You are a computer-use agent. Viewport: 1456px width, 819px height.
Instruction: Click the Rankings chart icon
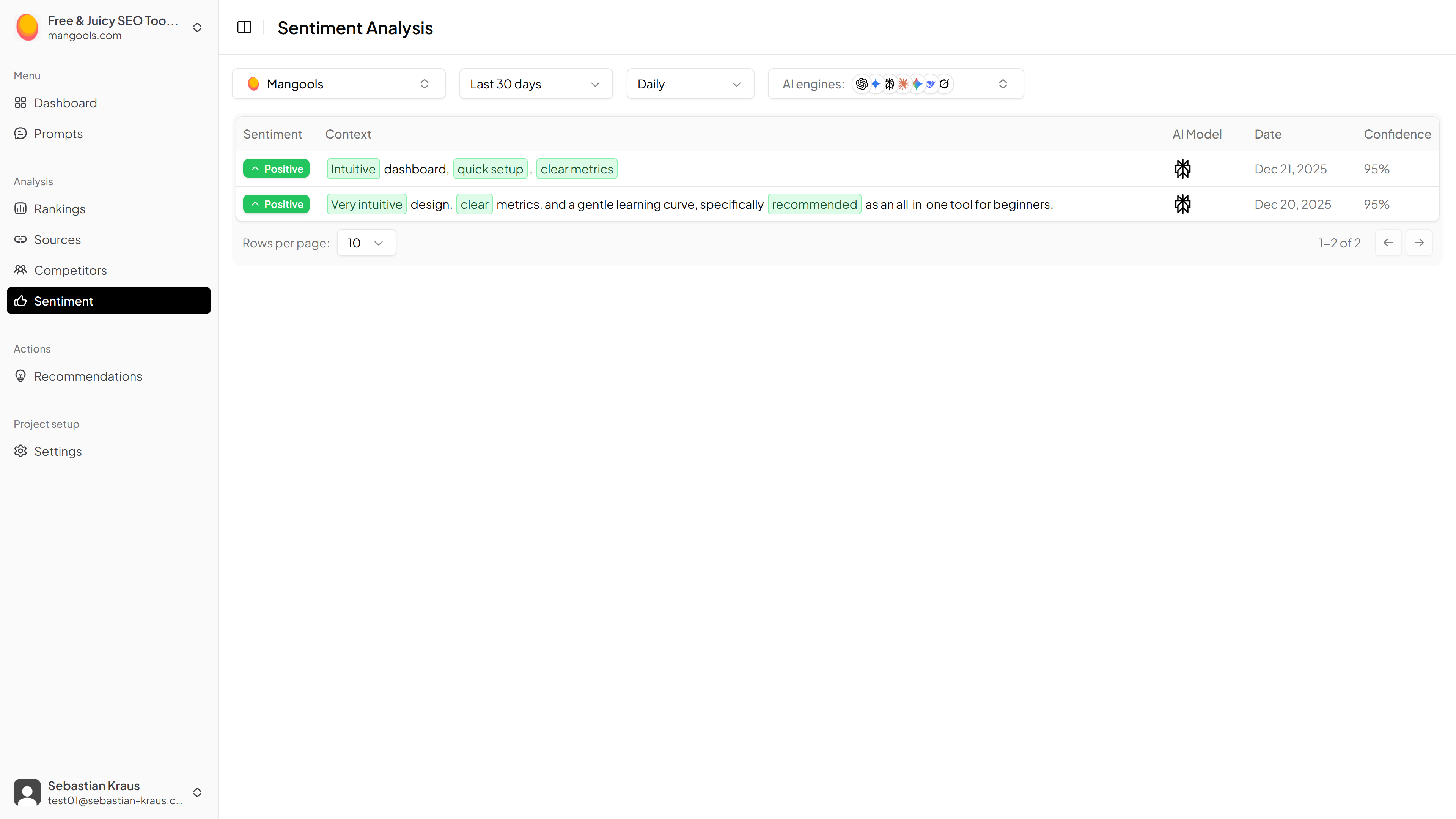point(20,209)
